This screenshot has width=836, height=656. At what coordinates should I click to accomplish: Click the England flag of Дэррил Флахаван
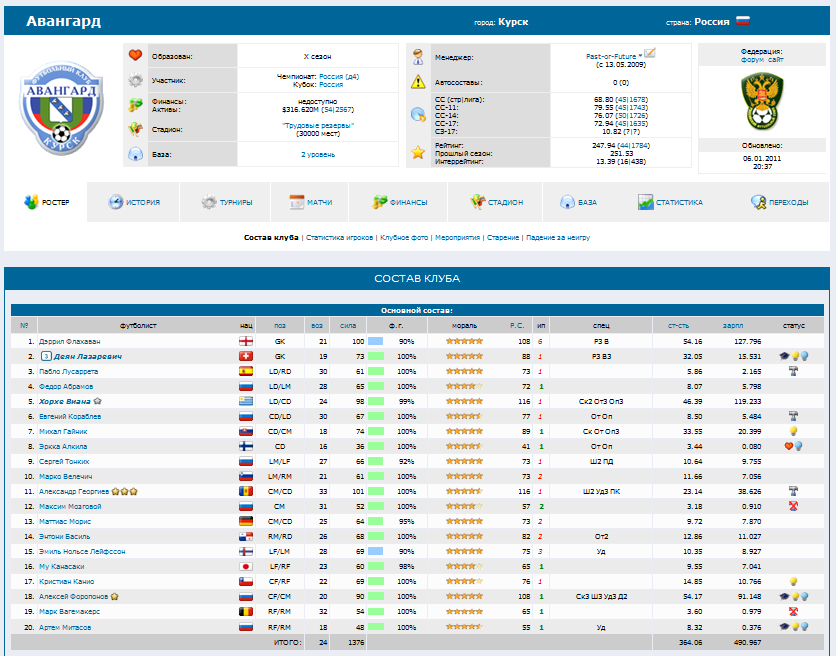click(245, 341)
